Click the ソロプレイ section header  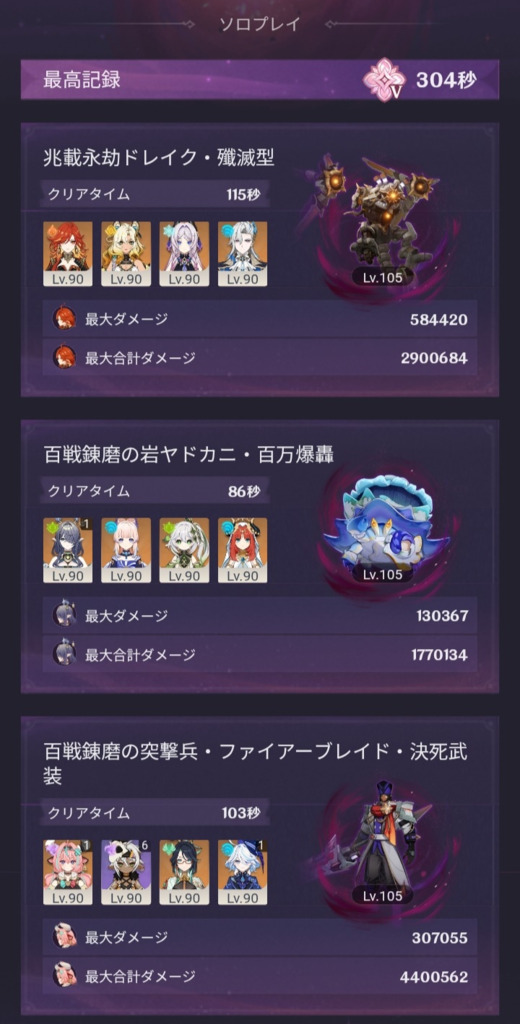[x=260, y=24]
